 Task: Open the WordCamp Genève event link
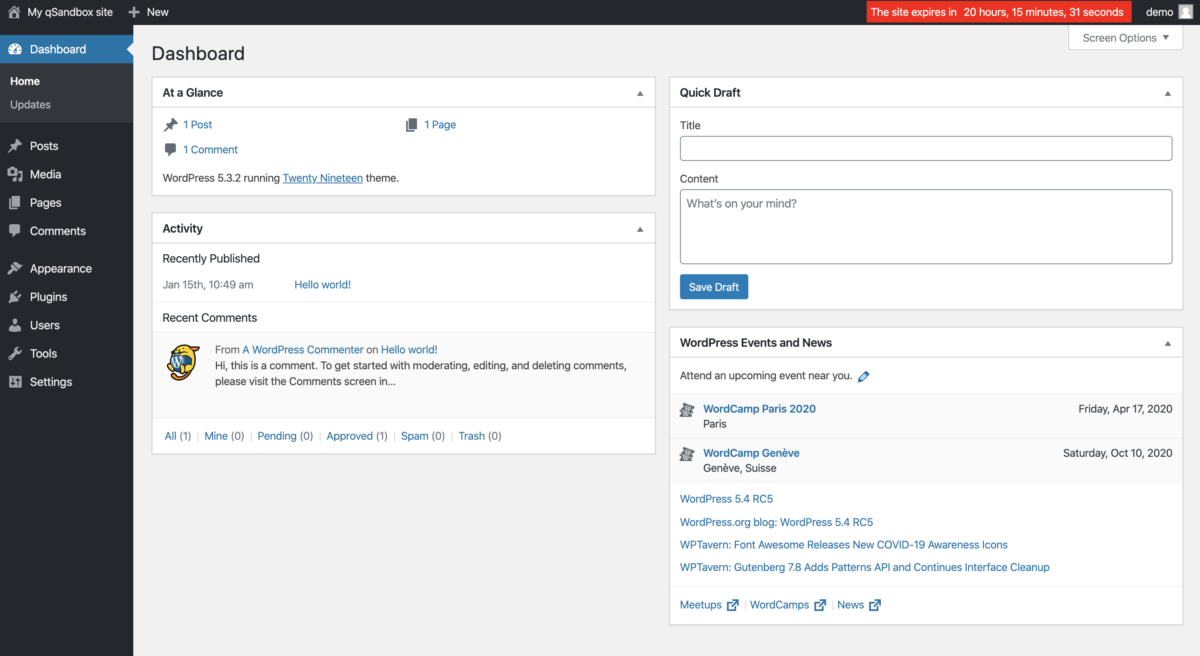(751, 453)
